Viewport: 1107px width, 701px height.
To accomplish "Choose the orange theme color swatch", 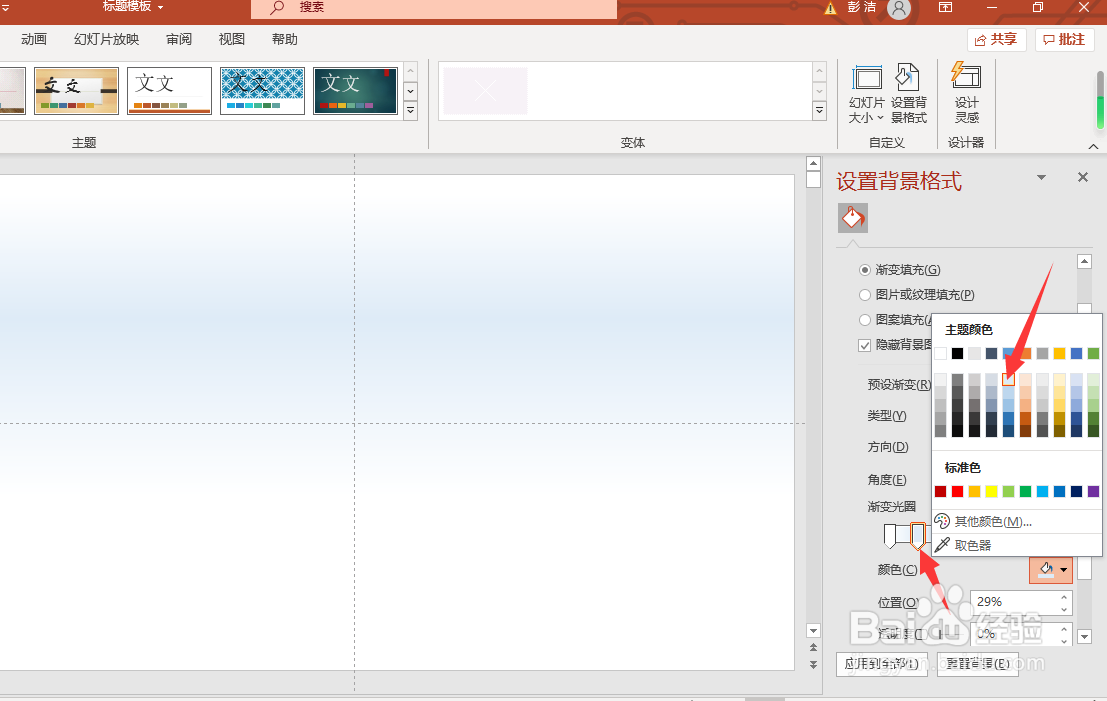I will click(x=1025, y=354).
